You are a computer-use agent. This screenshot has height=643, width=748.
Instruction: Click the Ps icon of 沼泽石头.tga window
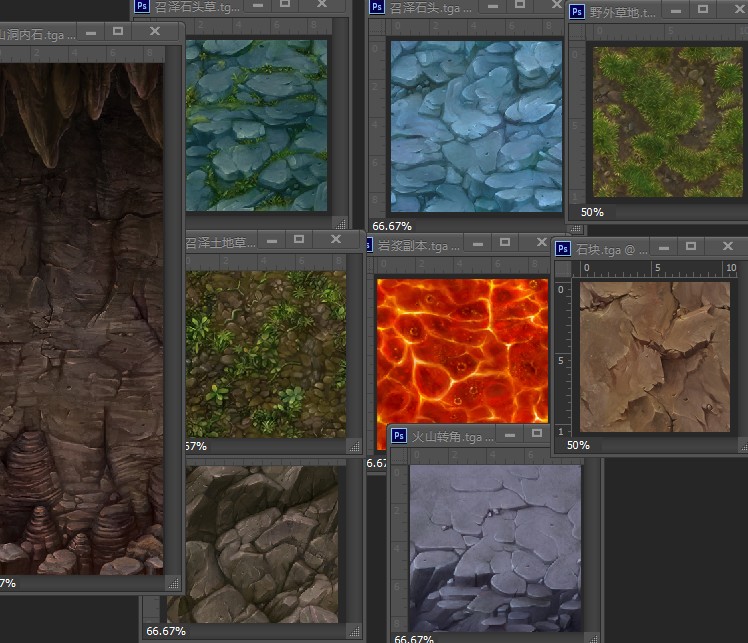(377, 7)
